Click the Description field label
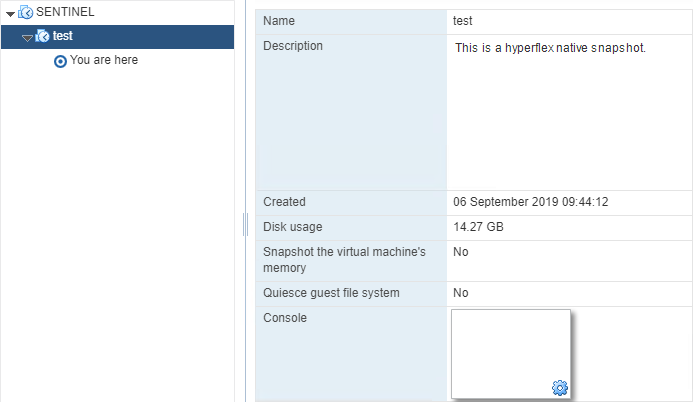The image size is (693, 402). 293,46
